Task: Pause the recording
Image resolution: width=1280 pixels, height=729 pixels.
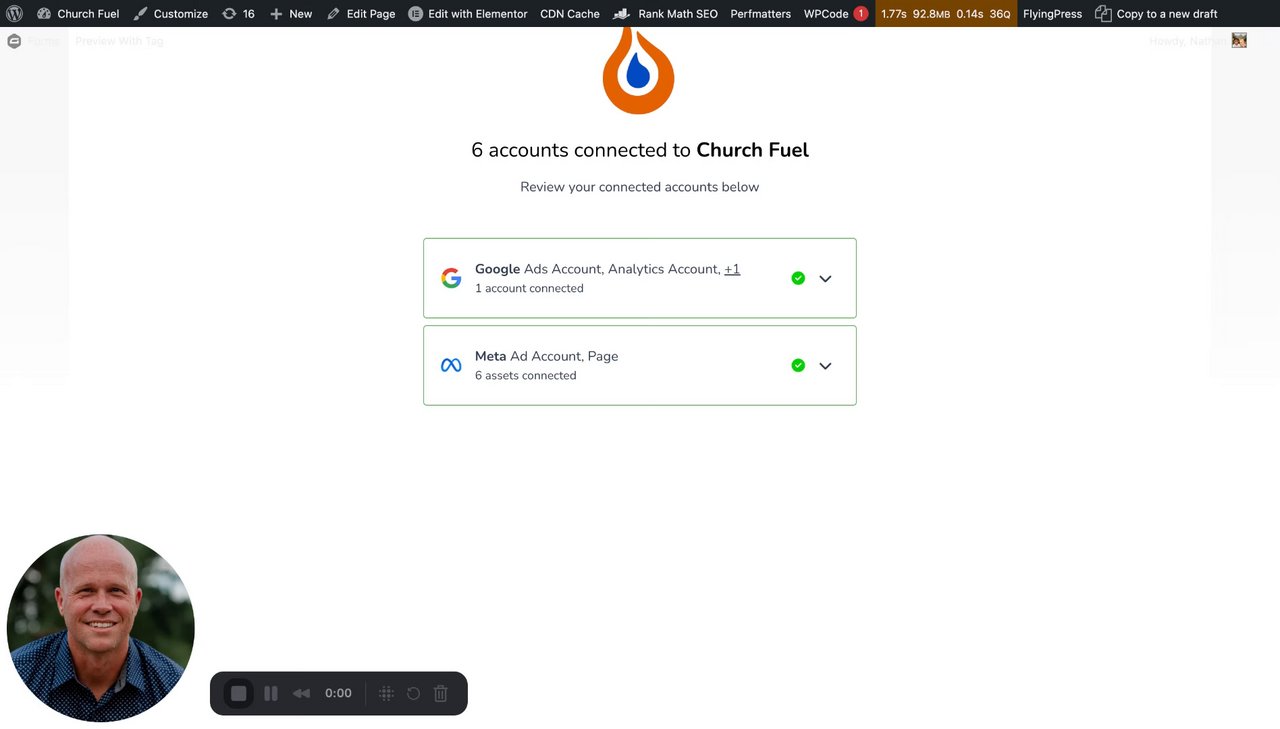Action: (x=271, y=693)
